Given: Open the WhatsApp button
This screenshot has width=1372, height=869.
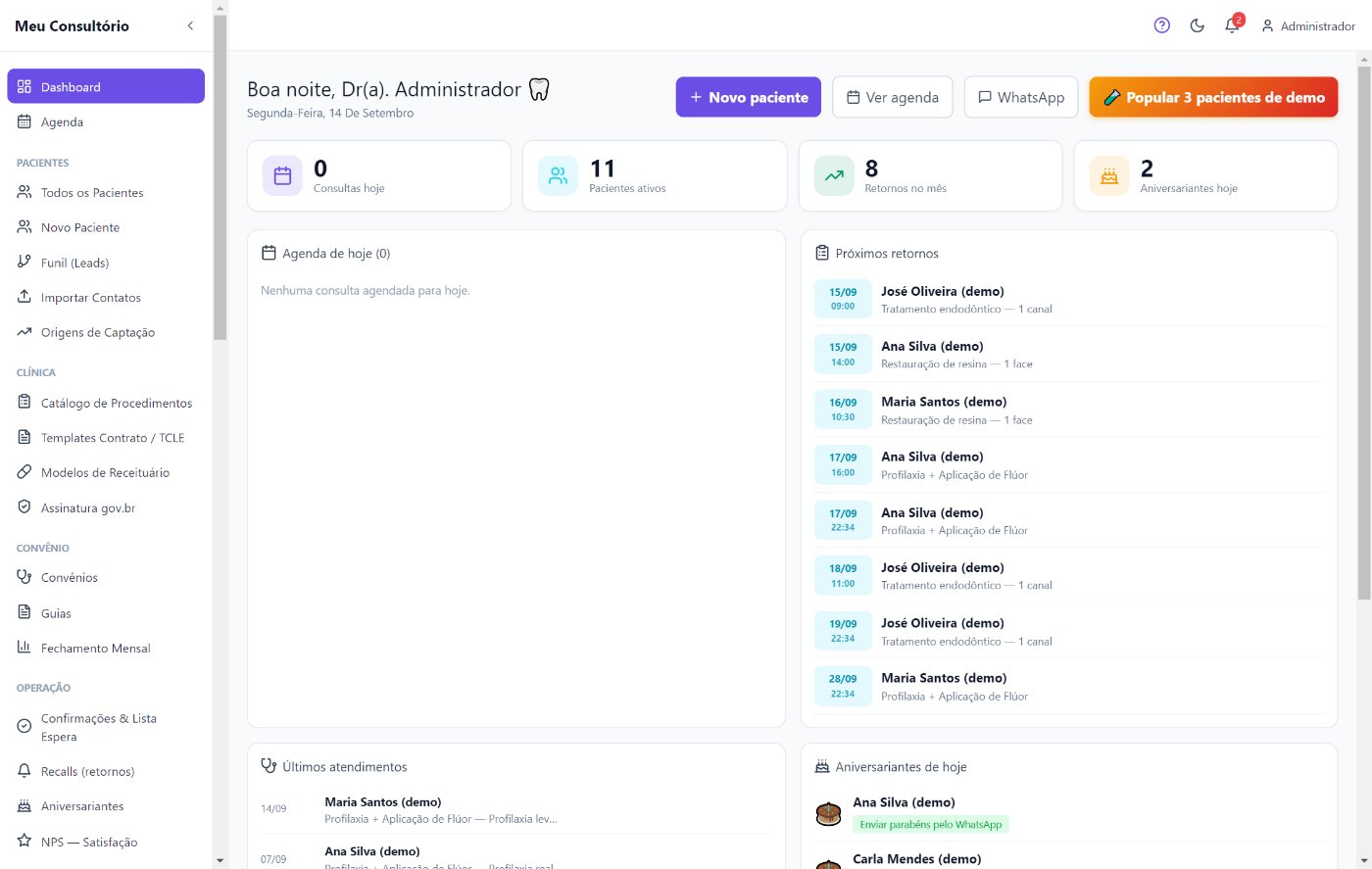Looking at the screenshot, I should pyautogui.click(x=1021, y=97).
